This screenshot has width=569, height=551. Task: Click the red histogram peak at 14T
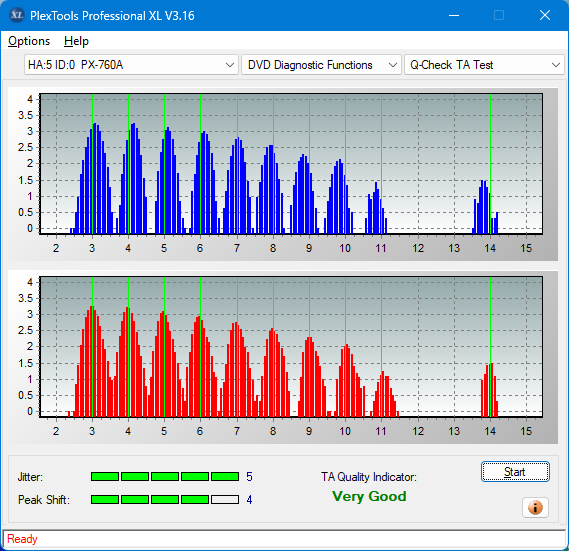point(490,390)
